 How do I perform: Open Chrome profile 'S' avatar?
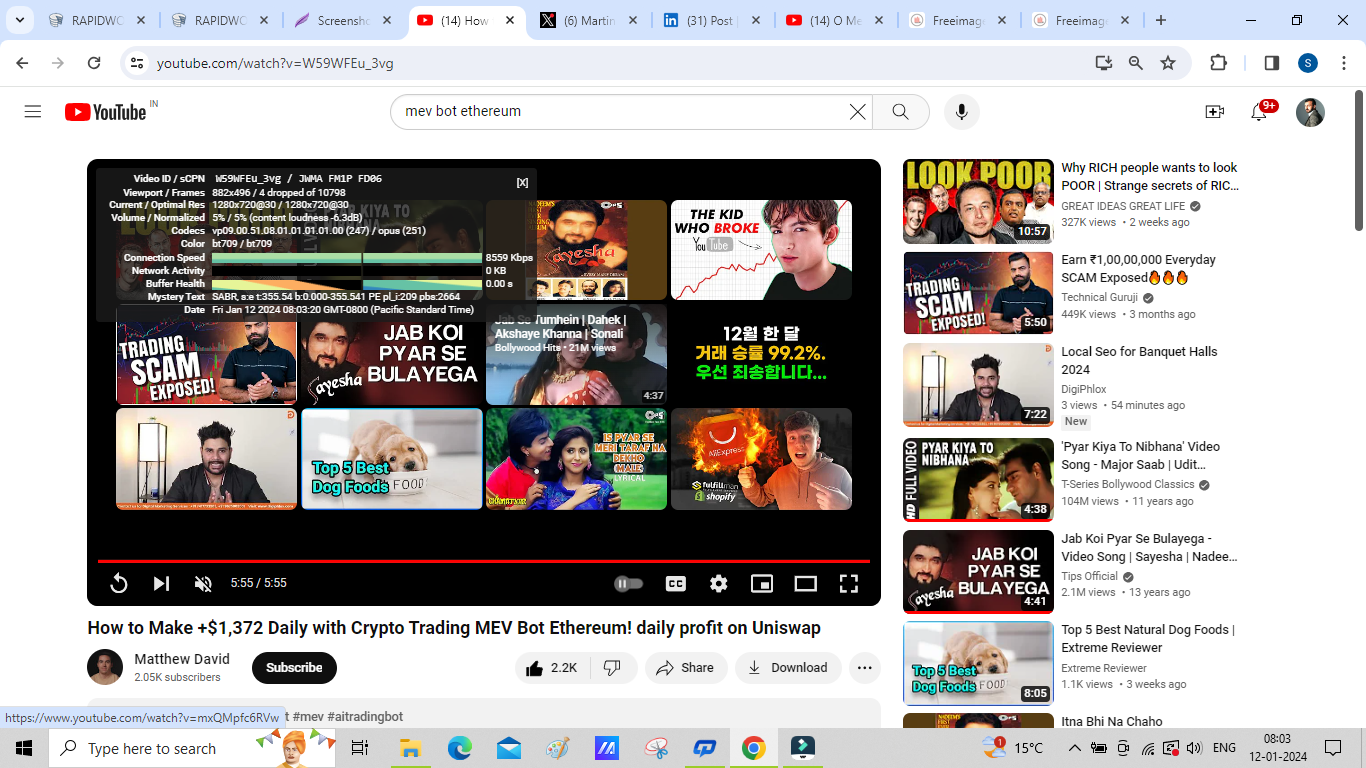pyautogui.click(x=1308, y=63)
